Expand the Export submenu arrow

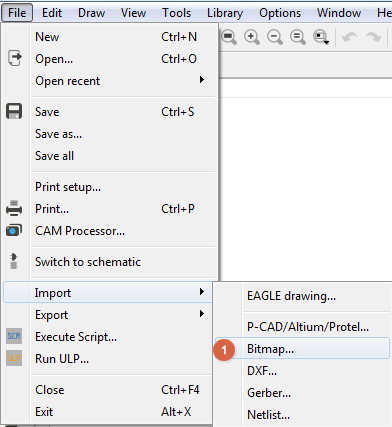click(x=201, y=314)
